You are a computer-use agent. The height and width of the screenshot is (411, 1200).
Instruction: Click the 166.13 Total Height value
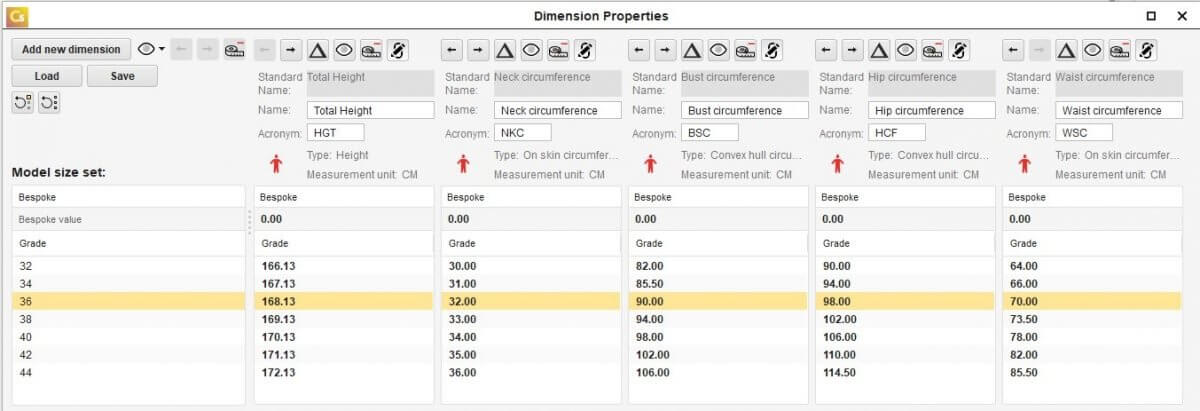click(x=278, y=266)
